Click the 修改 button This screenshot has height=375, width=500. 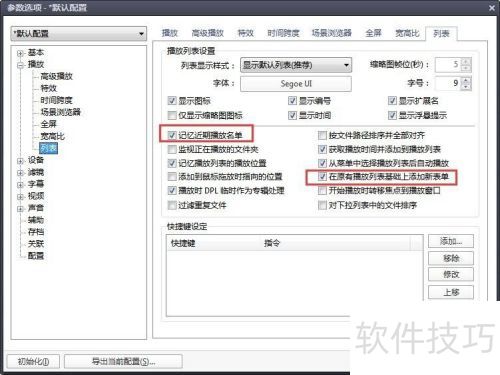(x=451, y=274)
